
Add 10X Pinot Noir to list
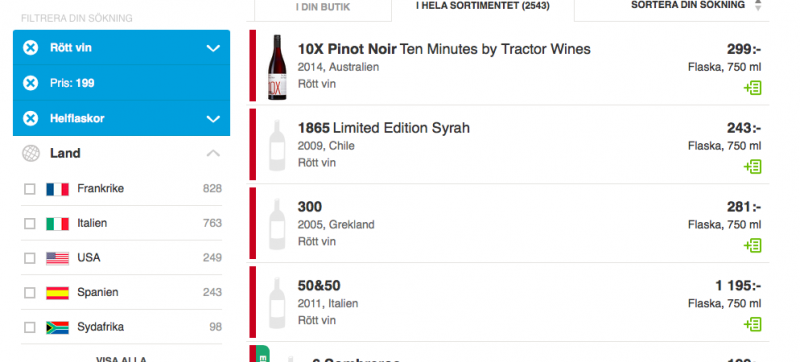753,88
